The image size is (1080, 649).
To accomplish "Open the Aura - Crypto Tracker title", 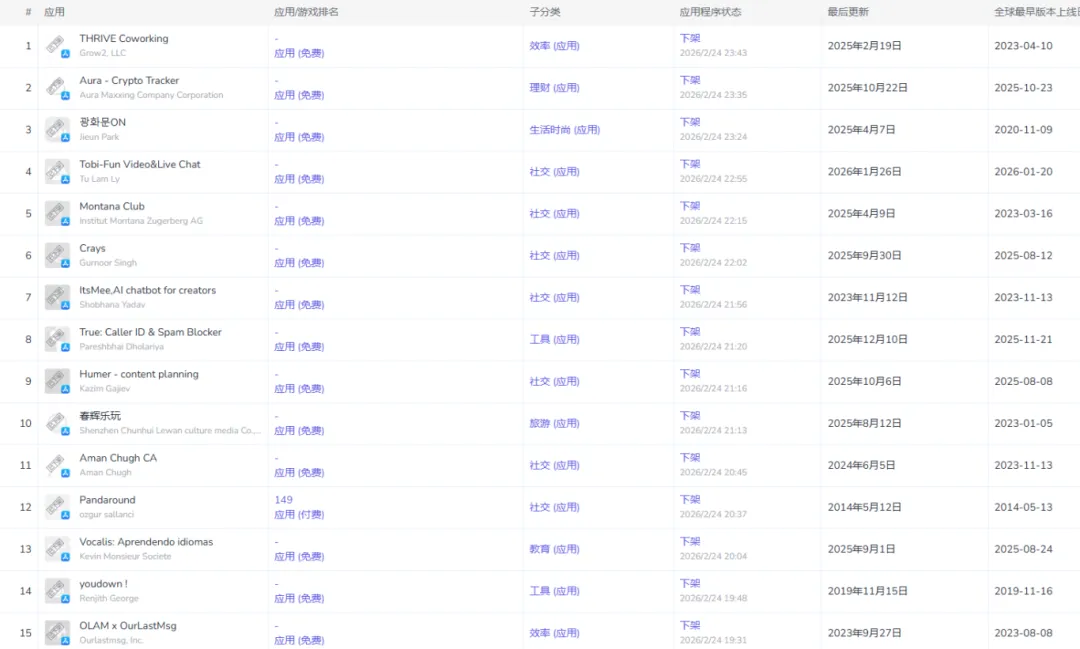I will click(129, 81).
